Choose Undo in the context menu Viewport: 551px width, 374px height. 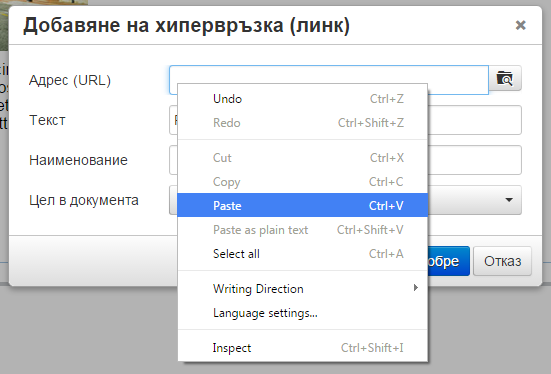[x=303, y=99]
